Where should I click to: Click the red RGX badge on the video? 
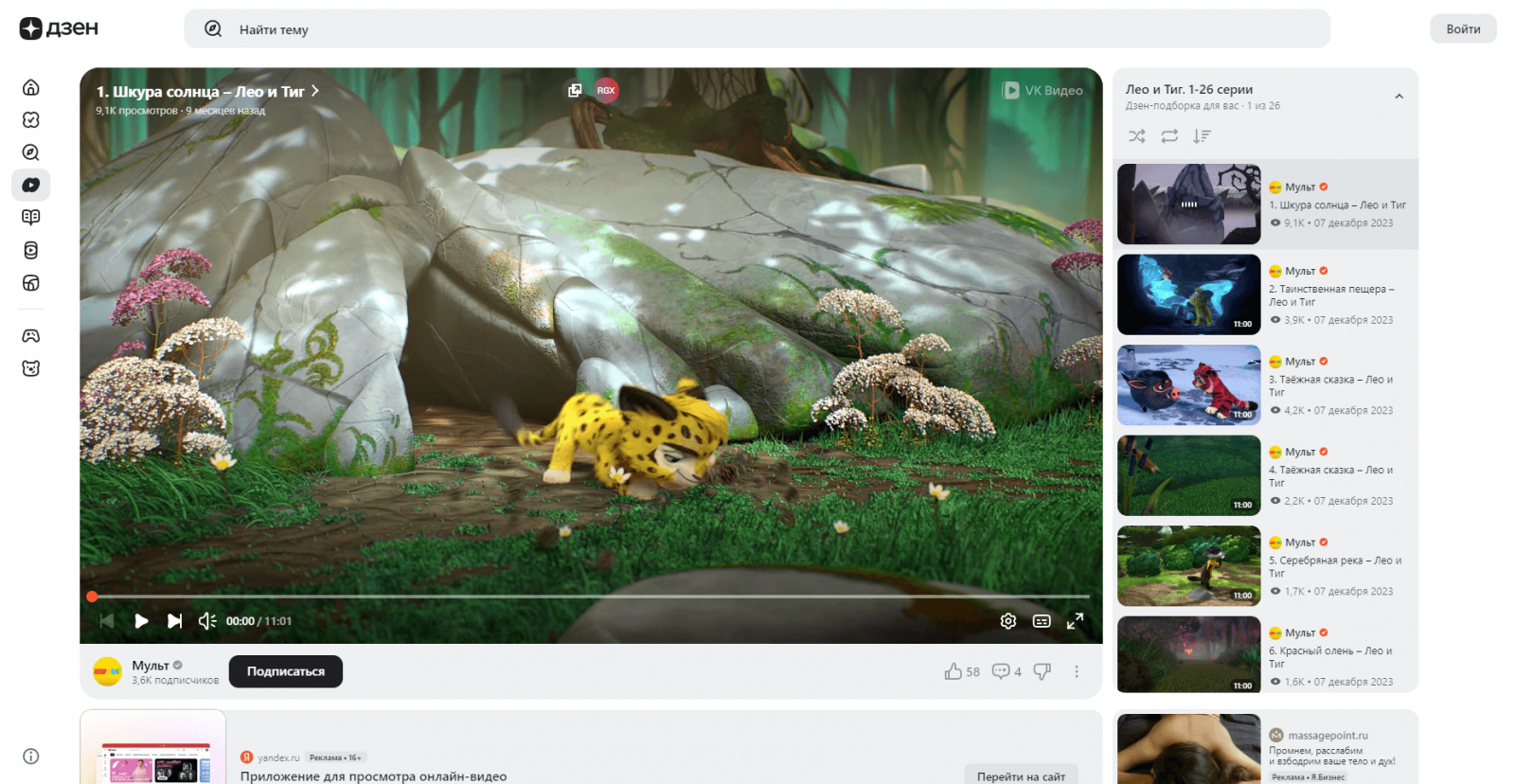[x=606, y=90]
